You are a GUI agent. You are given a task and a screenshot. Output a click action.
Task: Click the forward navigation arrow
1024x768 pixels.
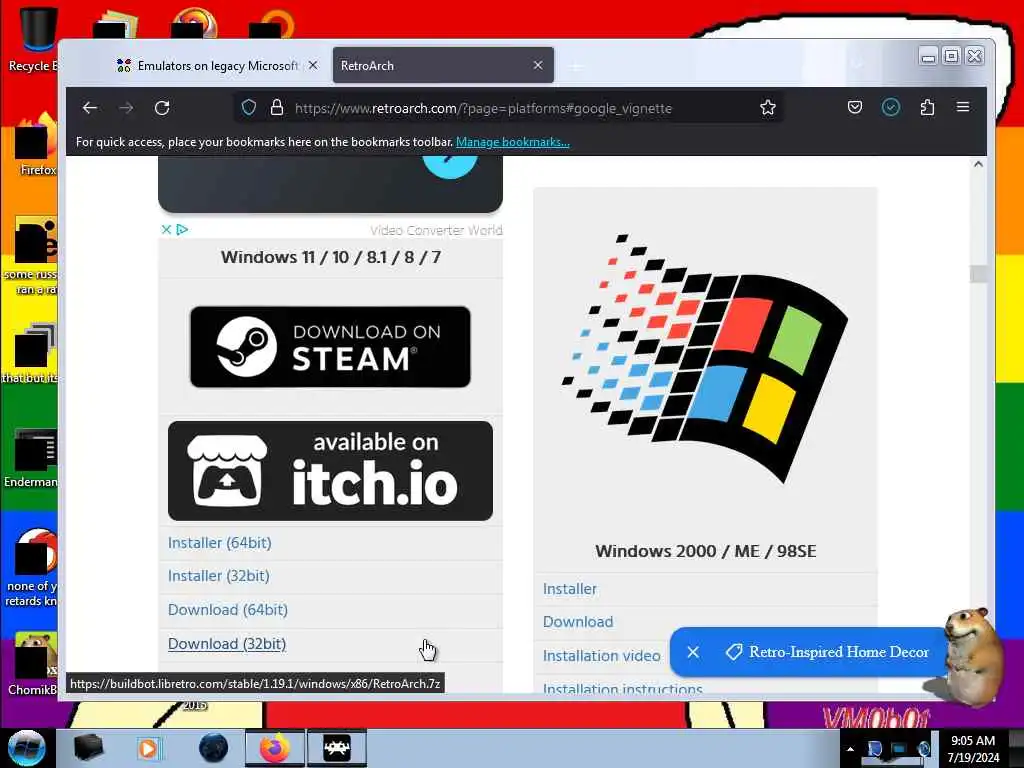point(126,108)
